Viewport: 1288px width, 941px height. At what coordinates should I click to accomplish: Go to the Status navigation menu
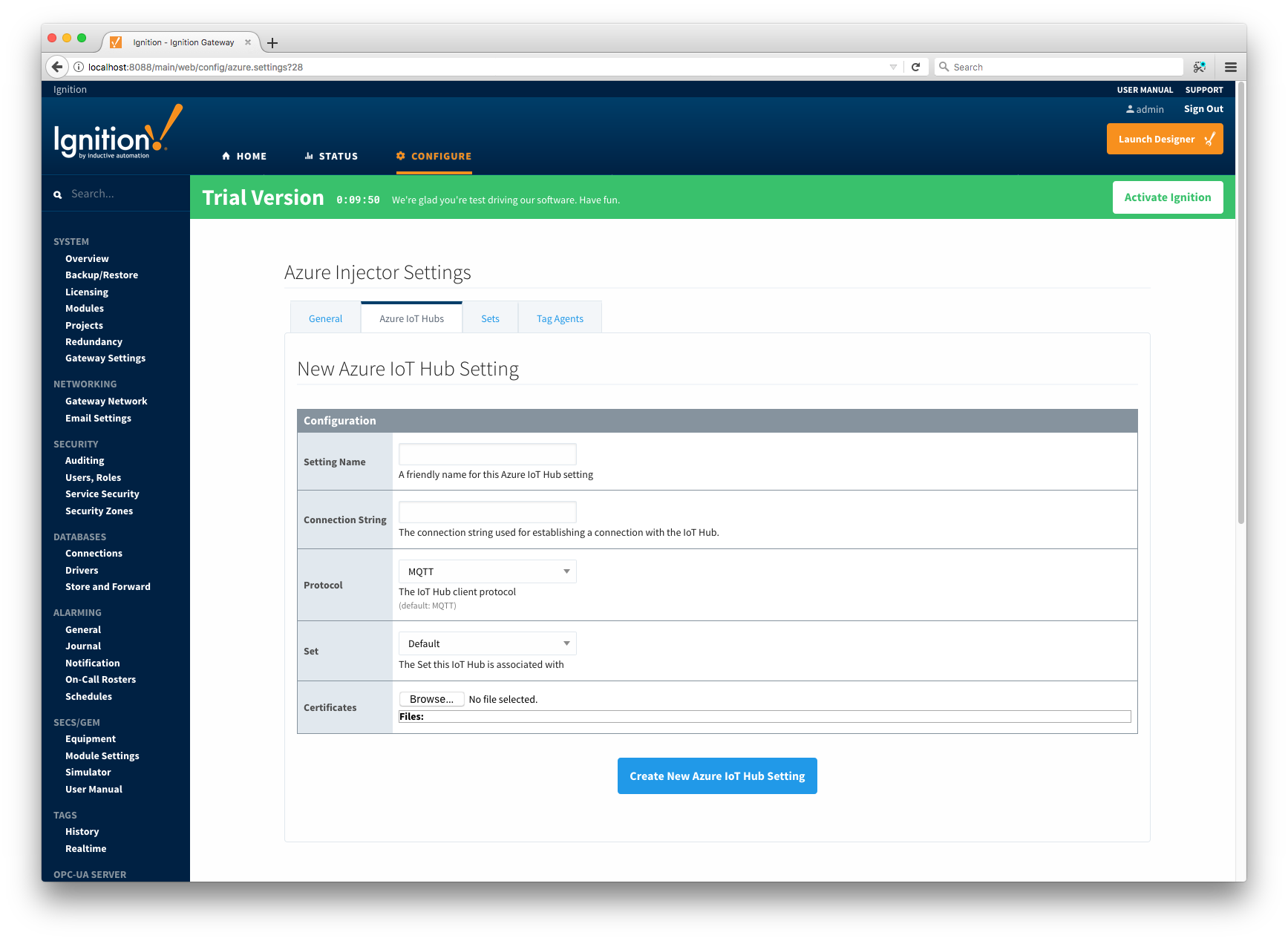pyautogui.click(x=331, y=156)
